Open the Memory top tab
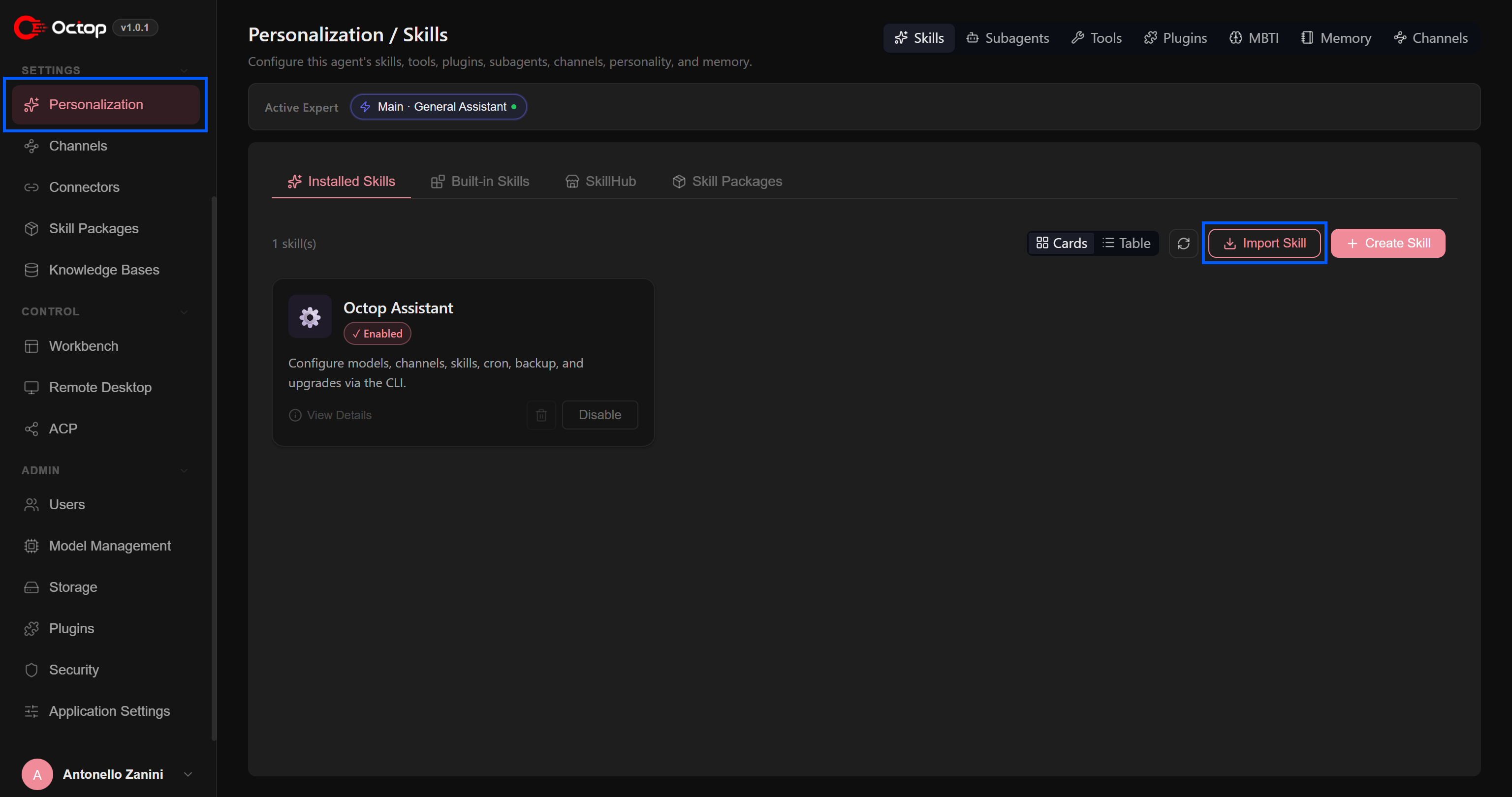 click(1336, 38)
